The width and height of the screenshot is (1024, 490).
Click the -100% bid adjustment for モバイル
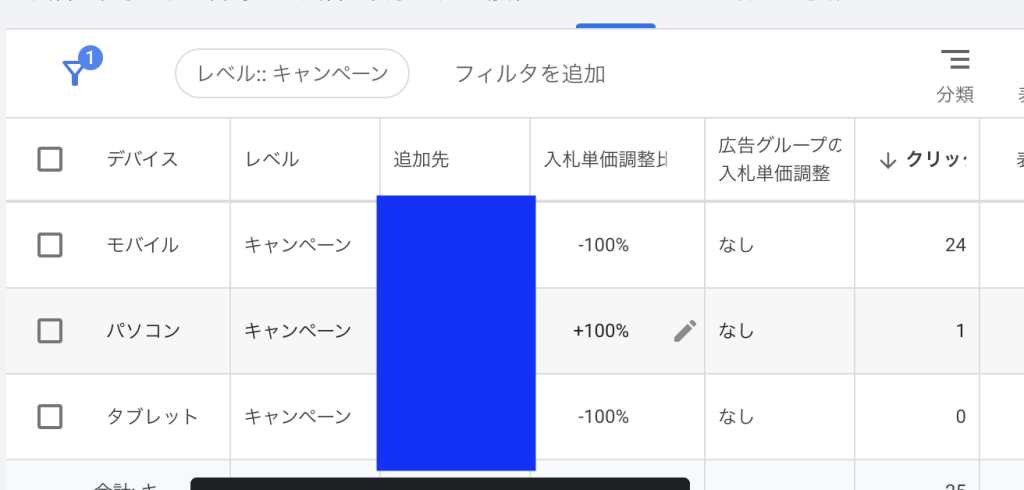[x=603, y=245]
